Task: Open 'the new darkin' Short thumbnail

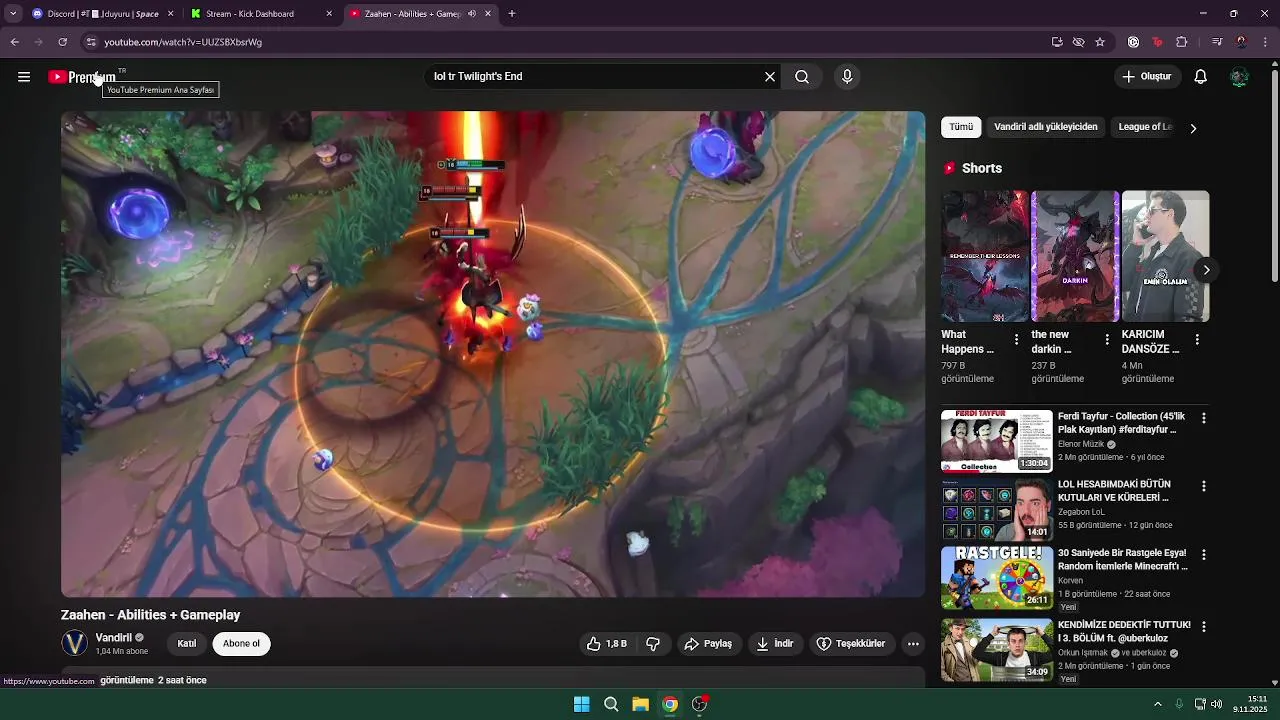Action: click(1074, 256)
